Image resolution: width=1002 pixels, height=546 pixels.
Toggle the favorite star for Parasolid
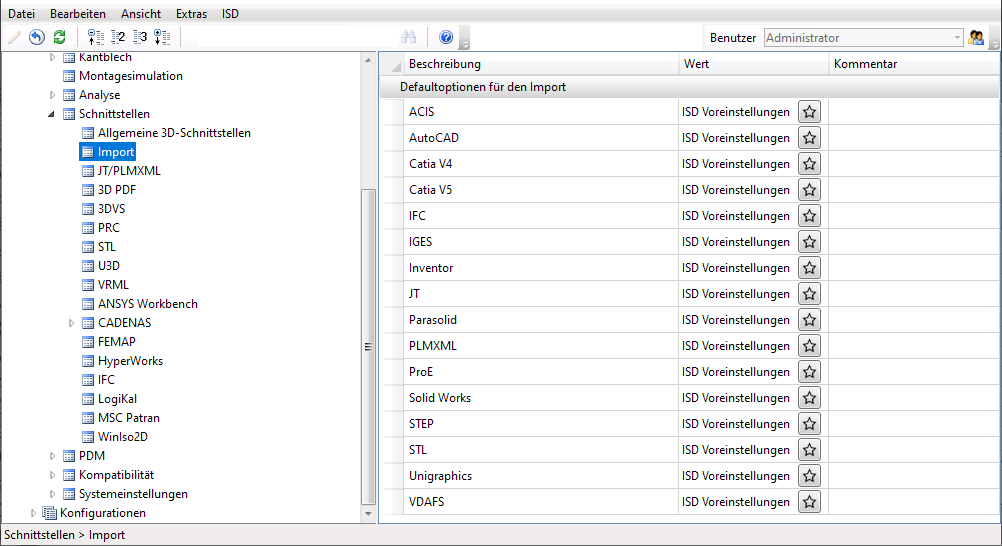click(810, 320)
